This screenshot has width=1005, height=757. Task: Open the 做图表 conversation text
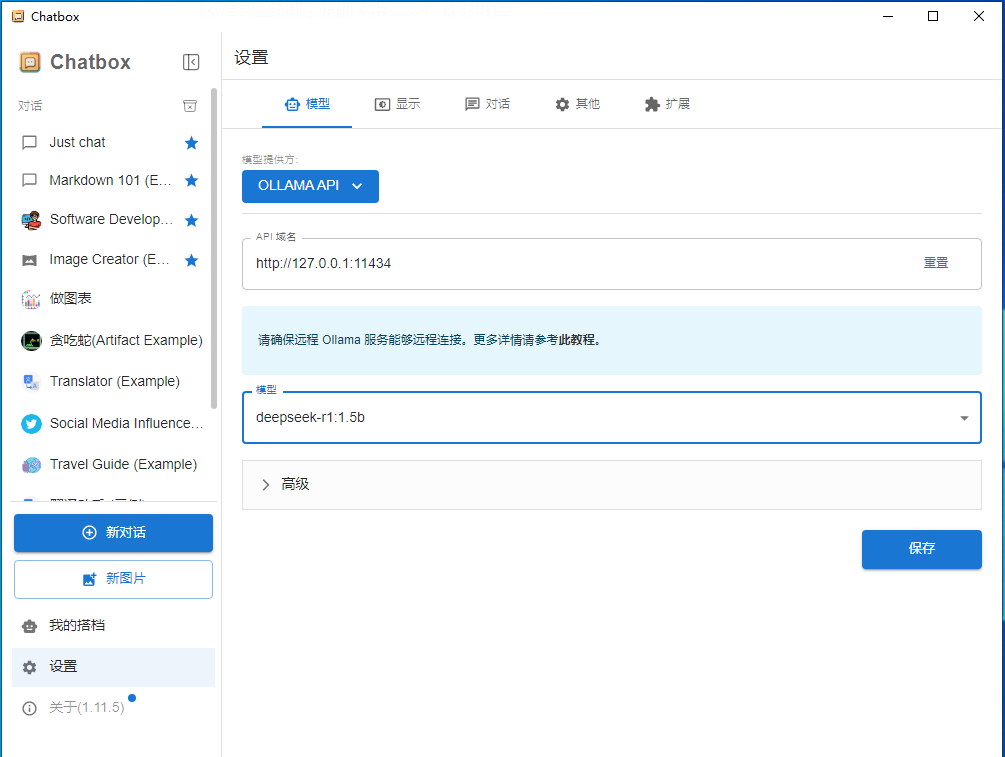tap(71, 298)
